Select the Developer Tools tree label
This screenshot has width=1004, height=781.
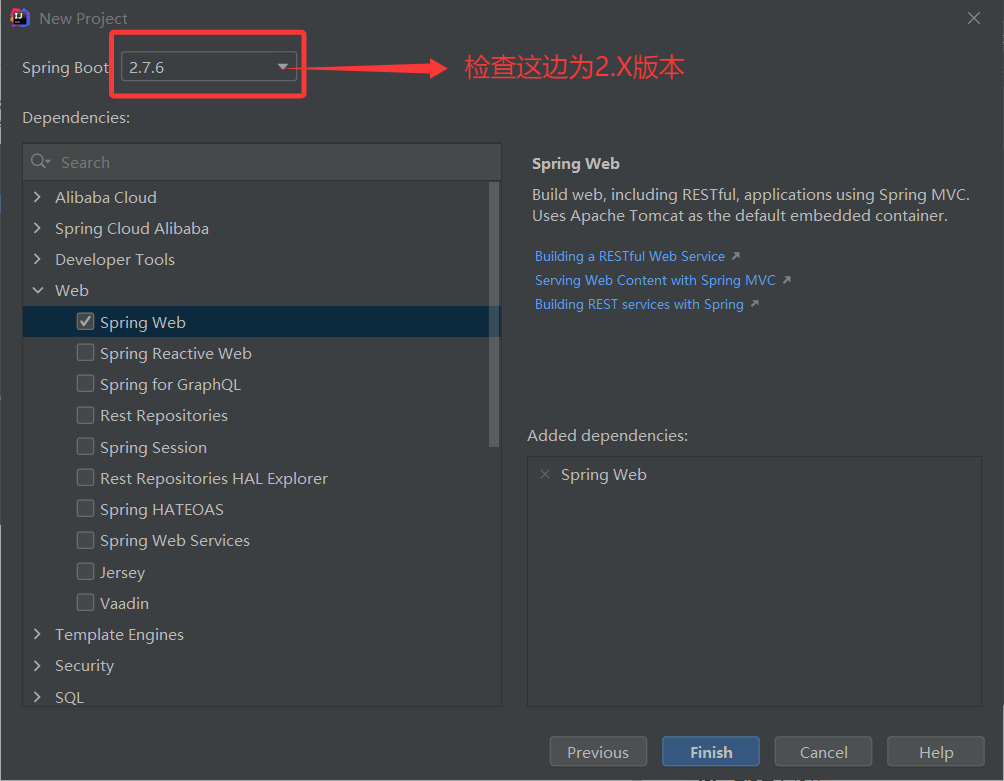(115, 259)
